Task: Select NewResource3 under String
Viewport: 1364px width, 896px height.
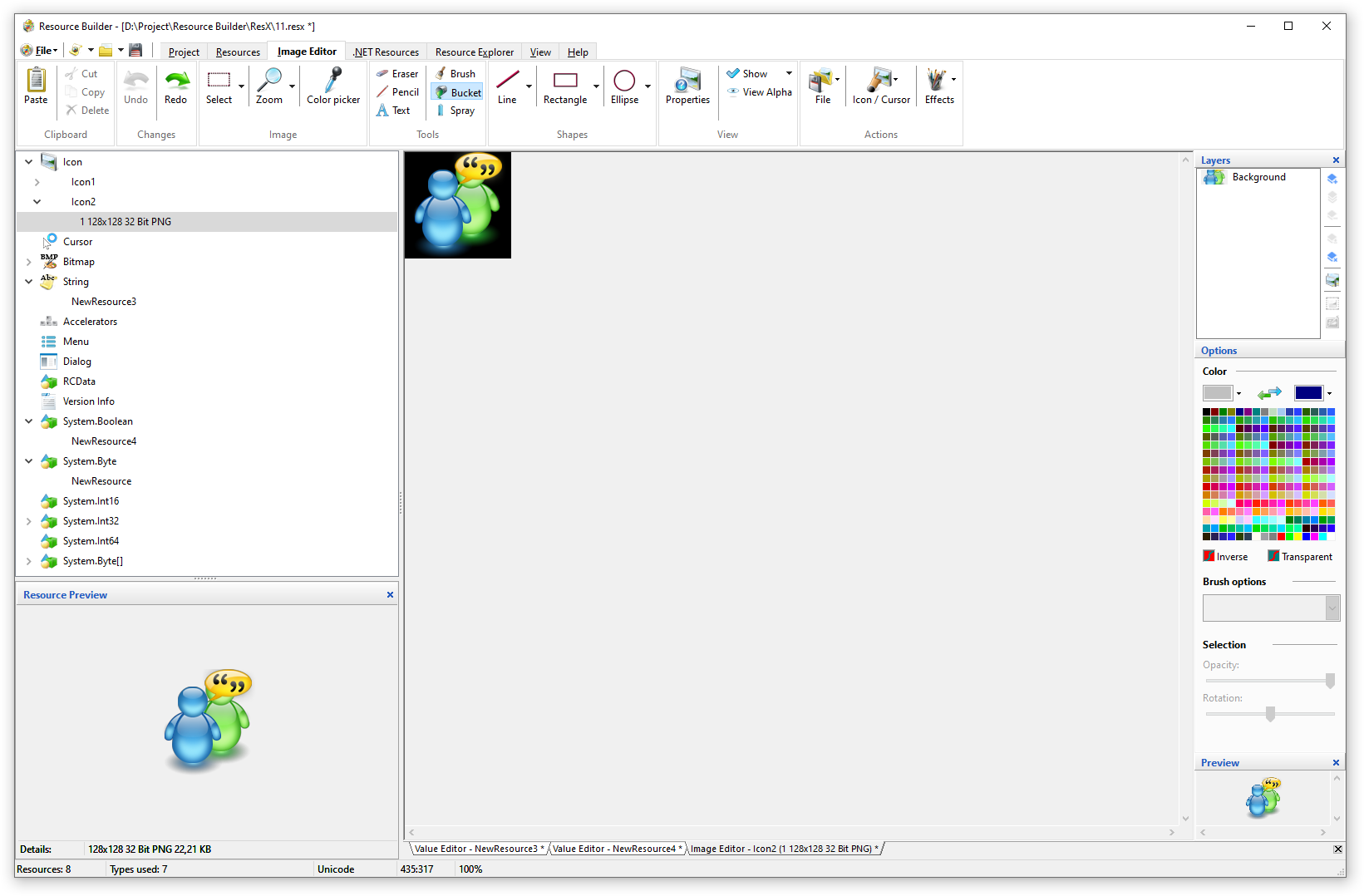Action: (104, 302)
